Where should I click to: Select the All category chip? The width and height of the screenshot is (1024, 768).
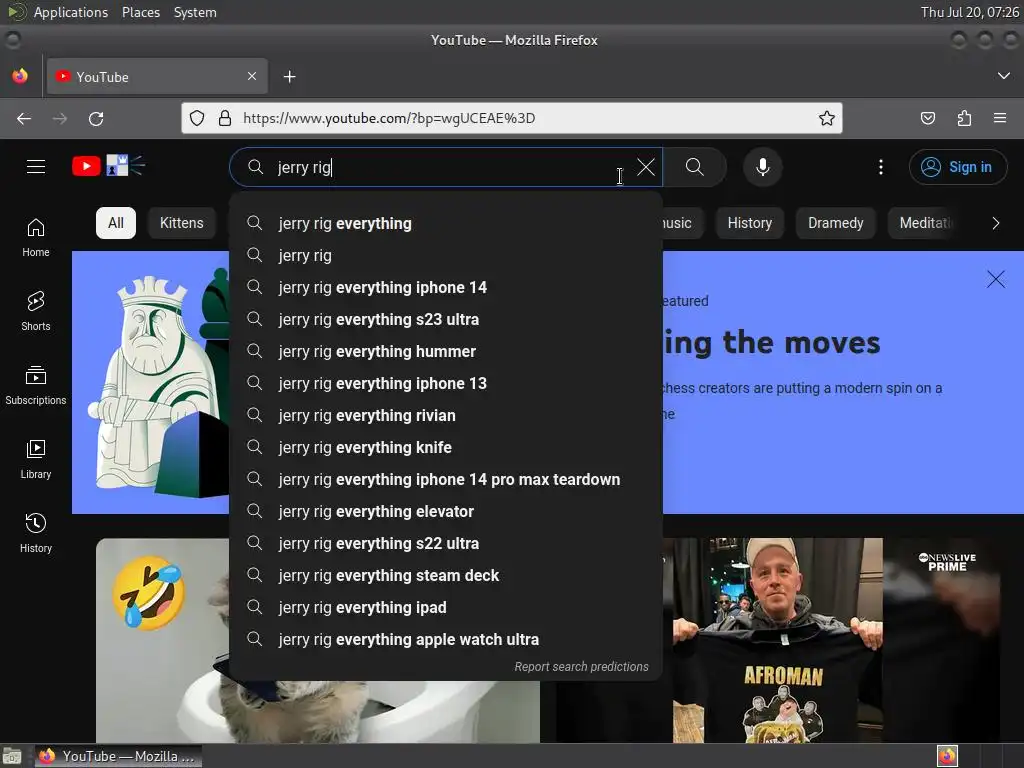(x=116, y=223)
